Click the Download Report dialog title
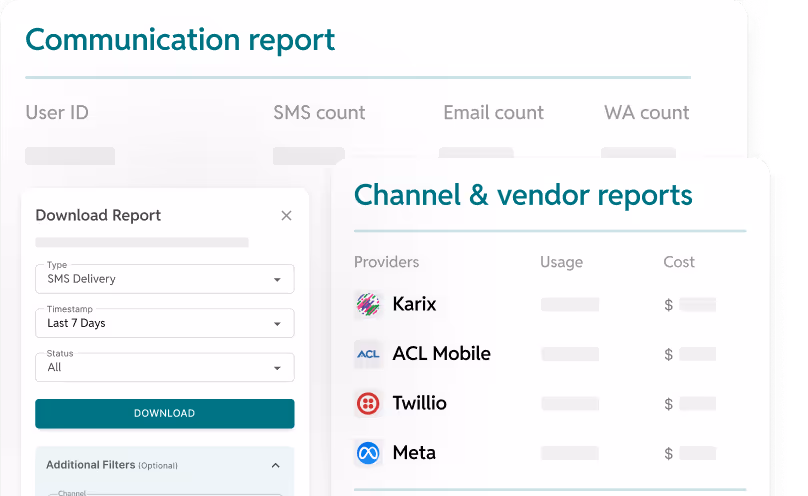The image size is (808, 496). pyautogui.click(x=98, y=216)
